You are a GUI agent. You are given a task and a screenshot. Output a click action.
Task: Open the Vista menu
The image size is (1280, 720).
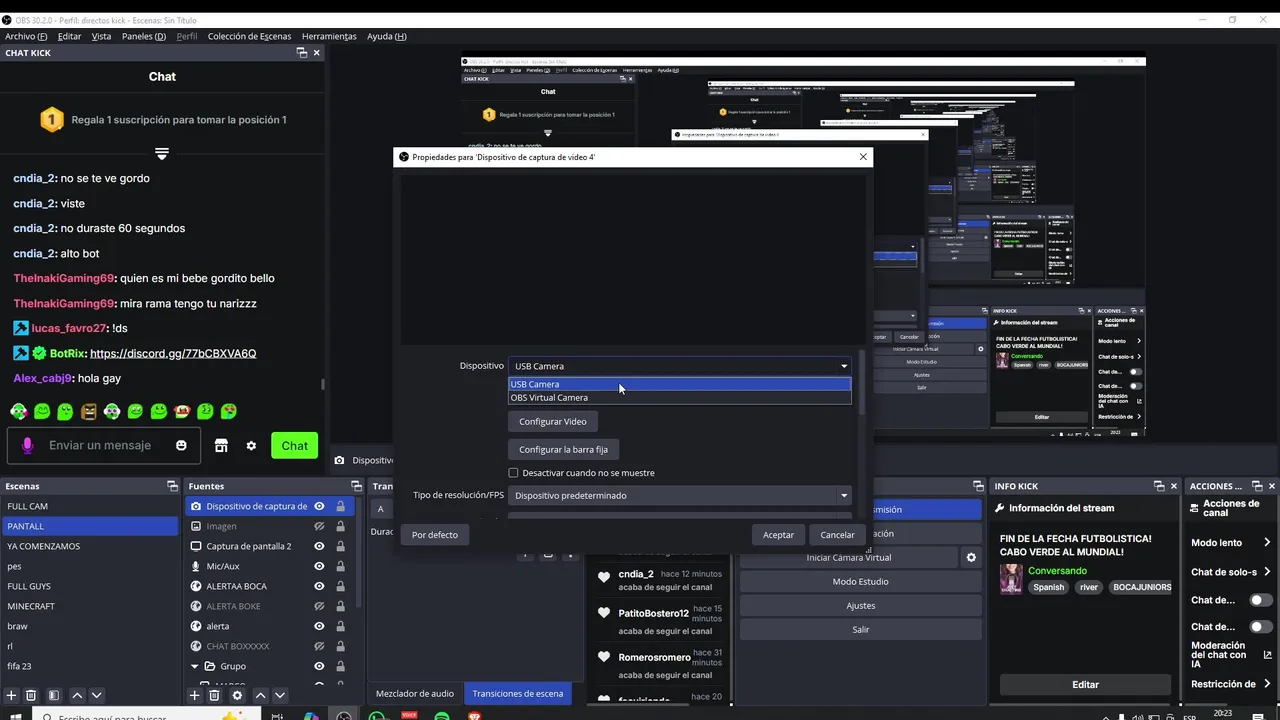point(101,36)
